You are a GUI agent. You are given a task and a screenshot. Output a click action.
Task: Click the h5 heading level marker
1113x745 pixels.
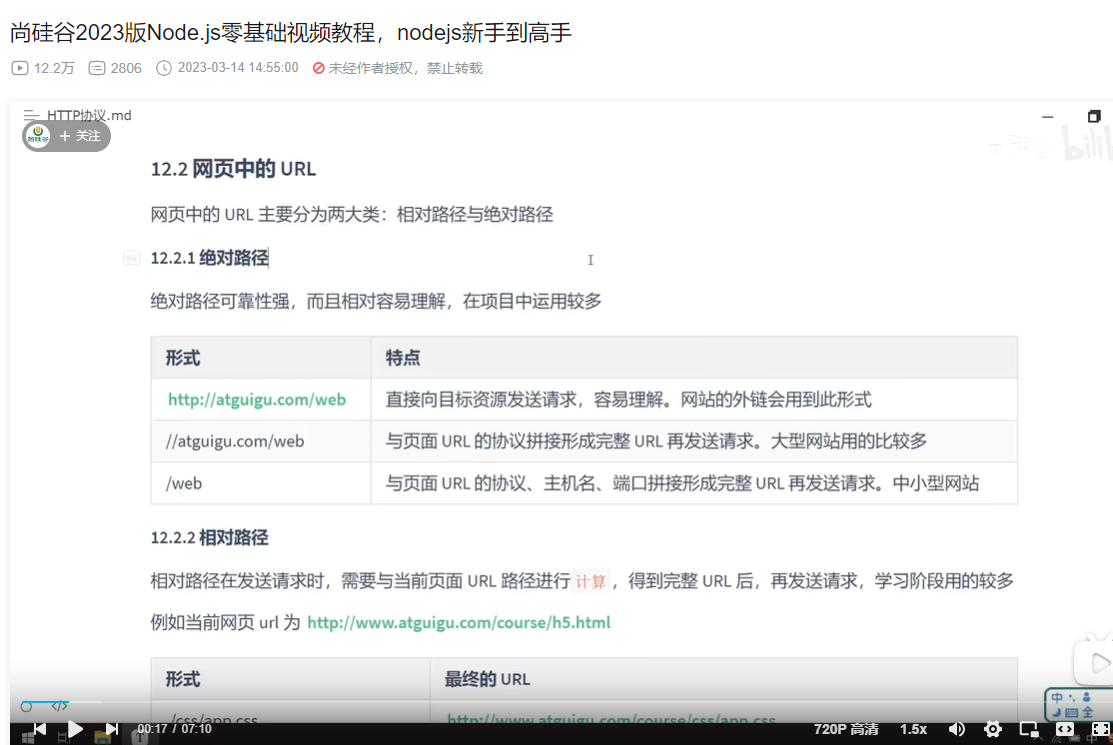click(x=131, y=258)
